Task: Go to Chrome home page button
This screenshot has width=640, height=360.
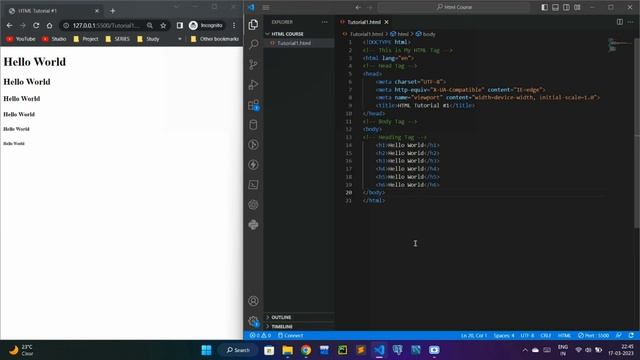Action: [x=49, y=25]
